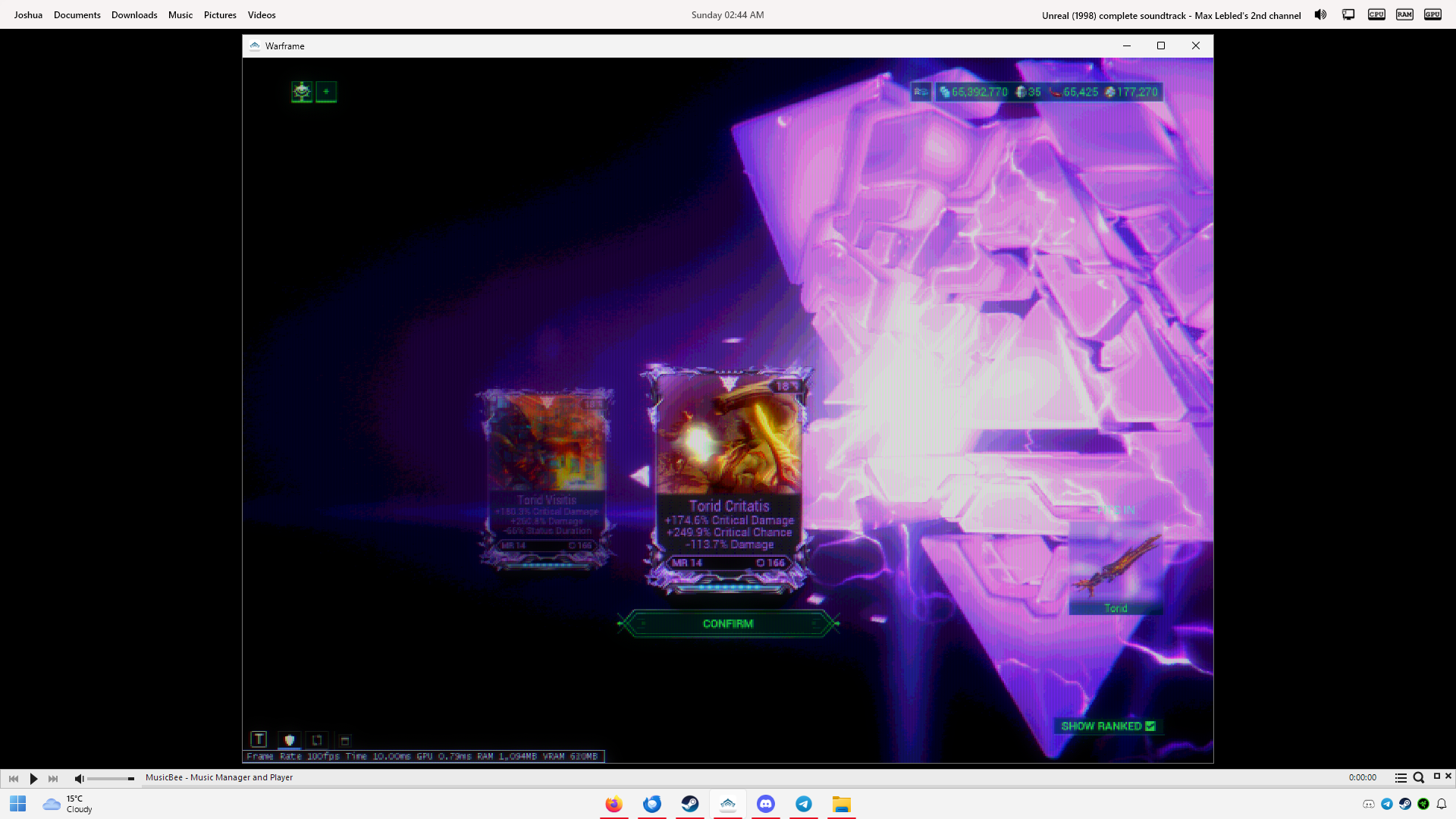Click the MusicBee restore square icon
The height and width of the screenshot is (819, 1456).
coord(1436,776)
